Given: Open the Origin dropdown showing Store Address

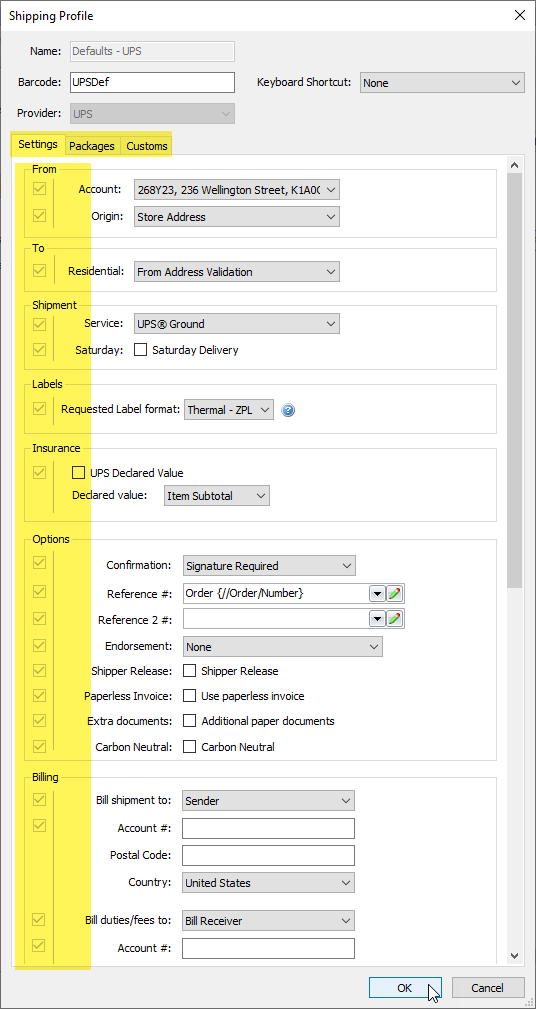Looking at the screenshot, I should 237,217.
